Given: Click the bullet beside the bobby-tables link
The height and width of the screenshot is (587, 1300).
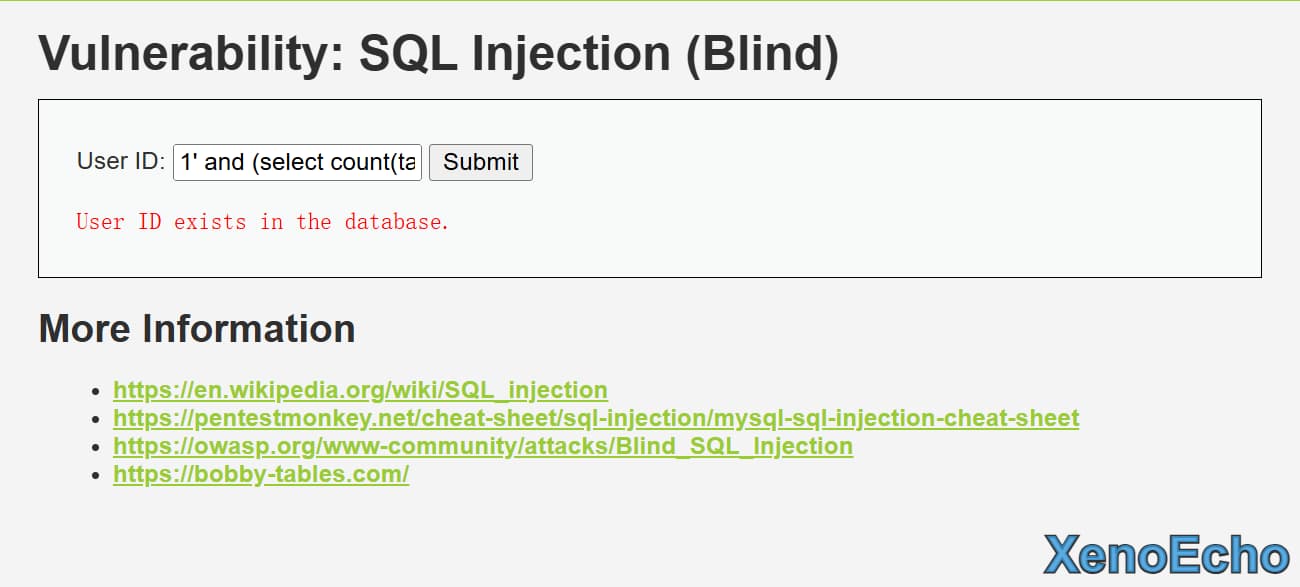Looking at the screenshot, I should point(96,475).
